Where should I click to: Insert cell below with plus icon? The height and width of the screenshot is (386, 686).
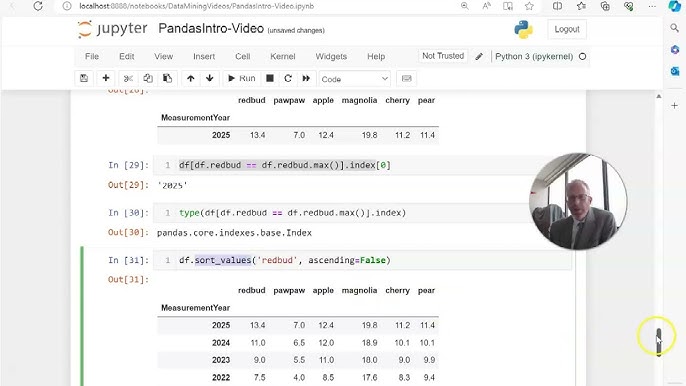click(x=105, y=78)
